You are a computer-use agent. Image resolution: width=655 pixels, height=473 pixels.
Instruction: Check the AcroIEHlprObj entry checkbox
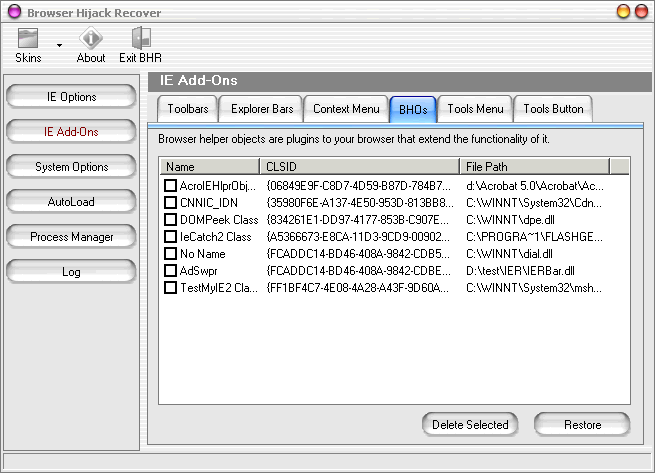coord(170,186)
